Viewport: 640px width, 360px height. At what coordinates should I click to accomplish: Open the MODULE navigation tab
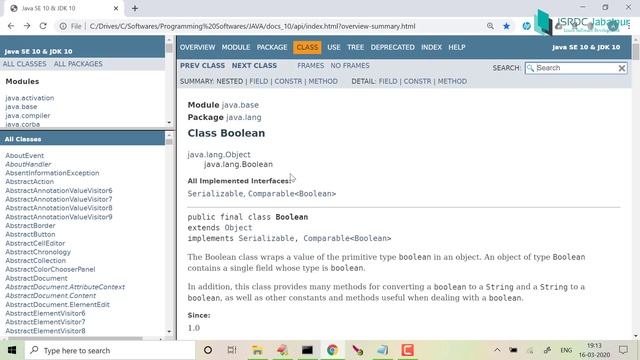pos(236,47)
